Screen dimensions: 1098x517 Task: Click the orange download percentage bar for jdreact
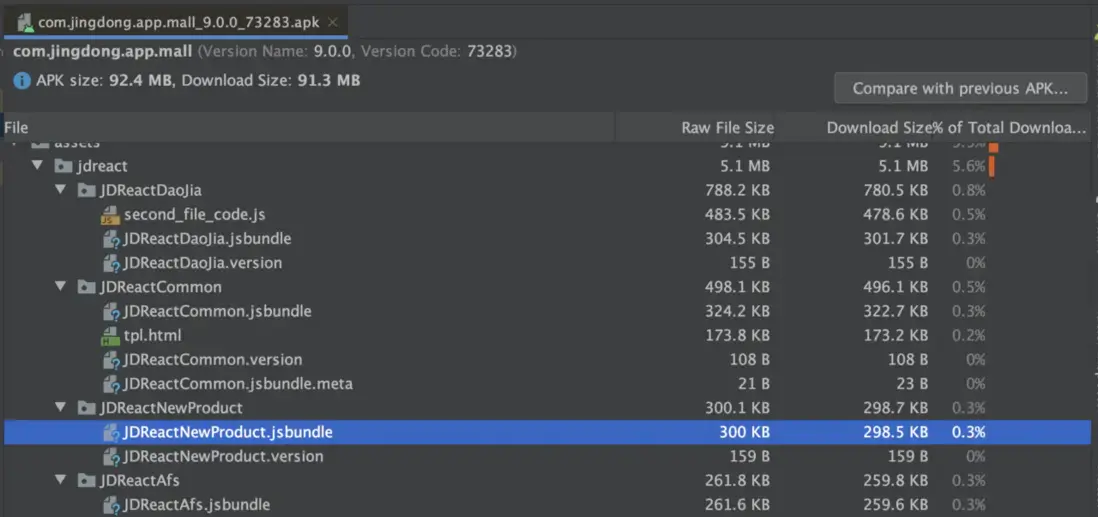[x=992, y=166]
